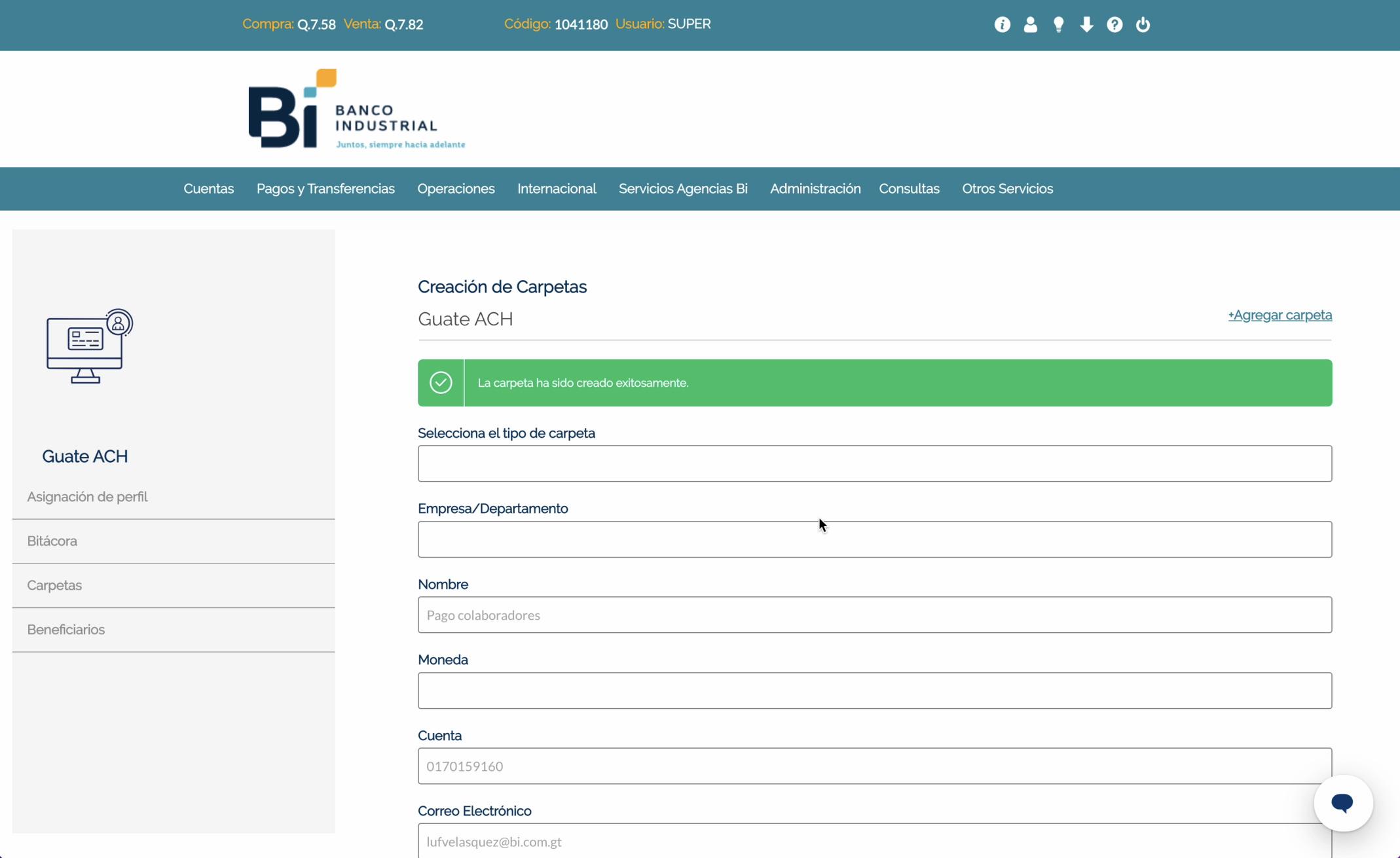The height and width of the screenshot is (858, 1400).
Task: Click the lightbulb tips icon
Action: [1058, 25]
